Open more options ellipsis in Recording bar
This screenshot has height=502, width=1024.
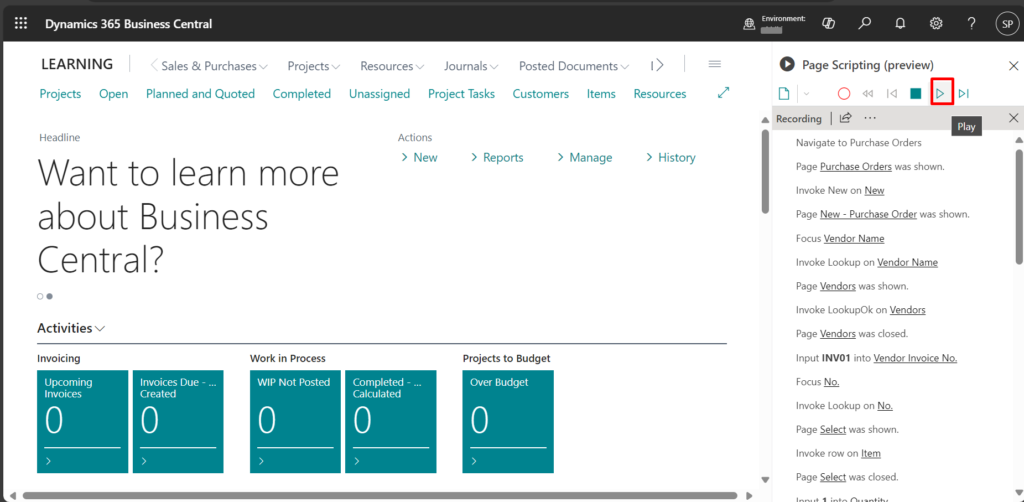[869, 118]
